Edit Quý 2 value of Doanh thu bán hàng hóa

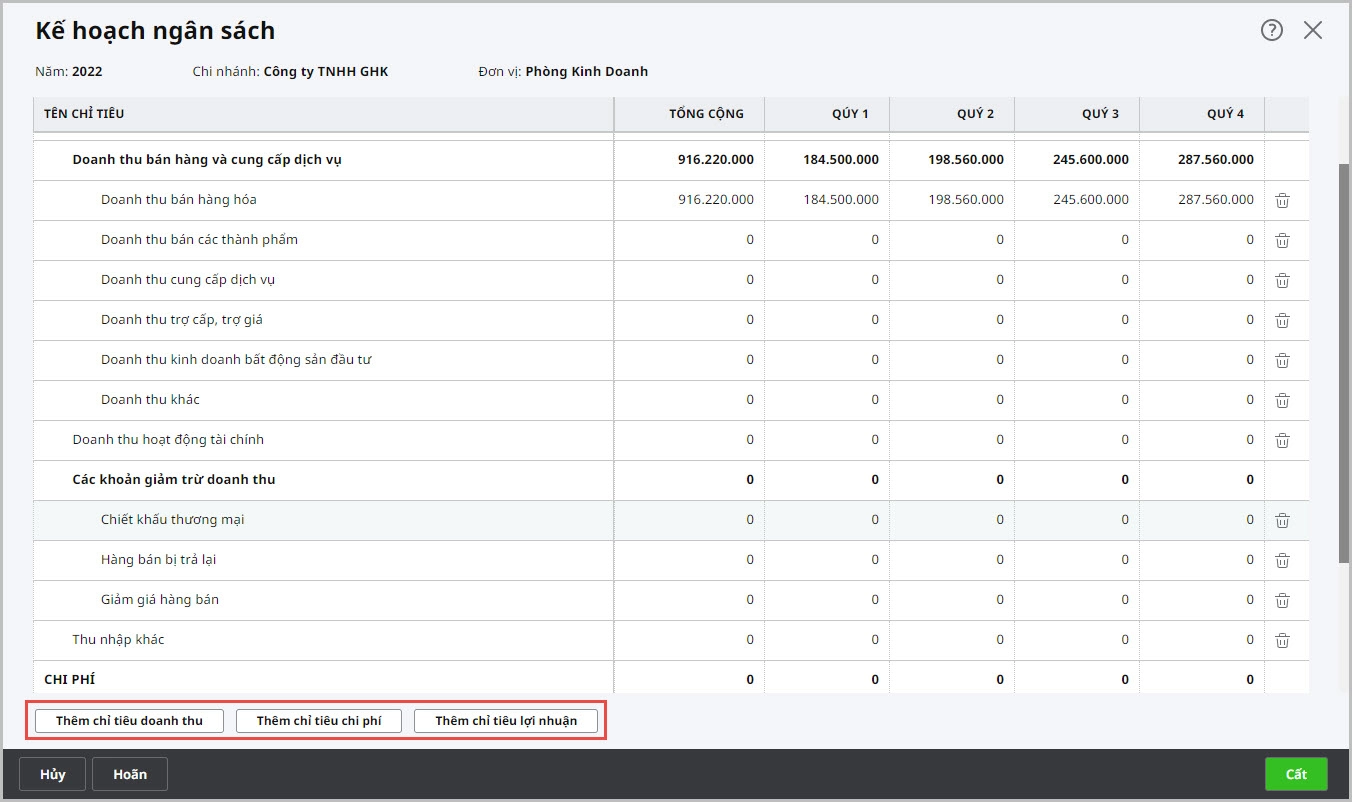[952, 200]
